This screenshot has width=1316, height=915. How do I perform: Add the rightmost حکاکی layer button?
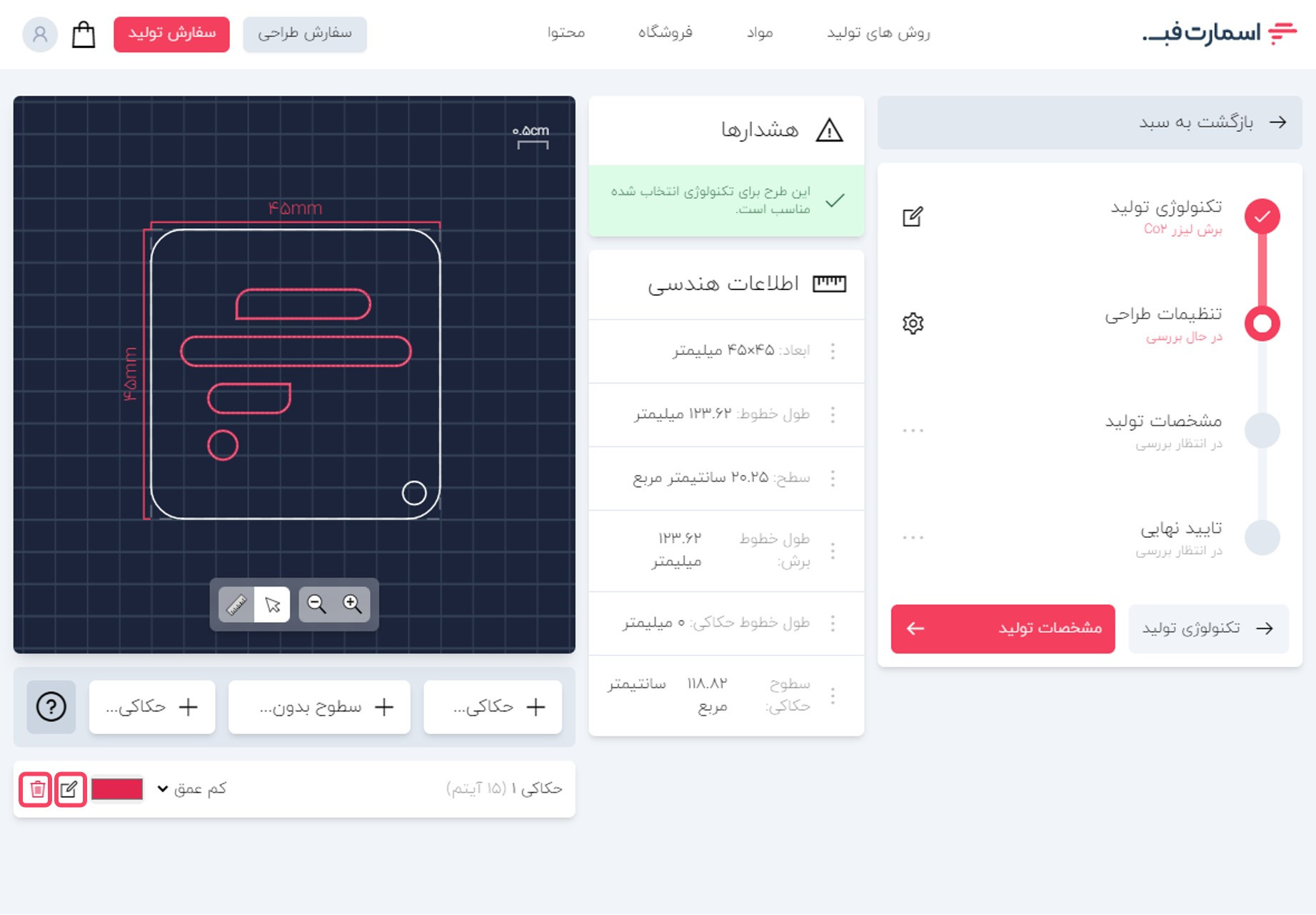tap(493, 707)
